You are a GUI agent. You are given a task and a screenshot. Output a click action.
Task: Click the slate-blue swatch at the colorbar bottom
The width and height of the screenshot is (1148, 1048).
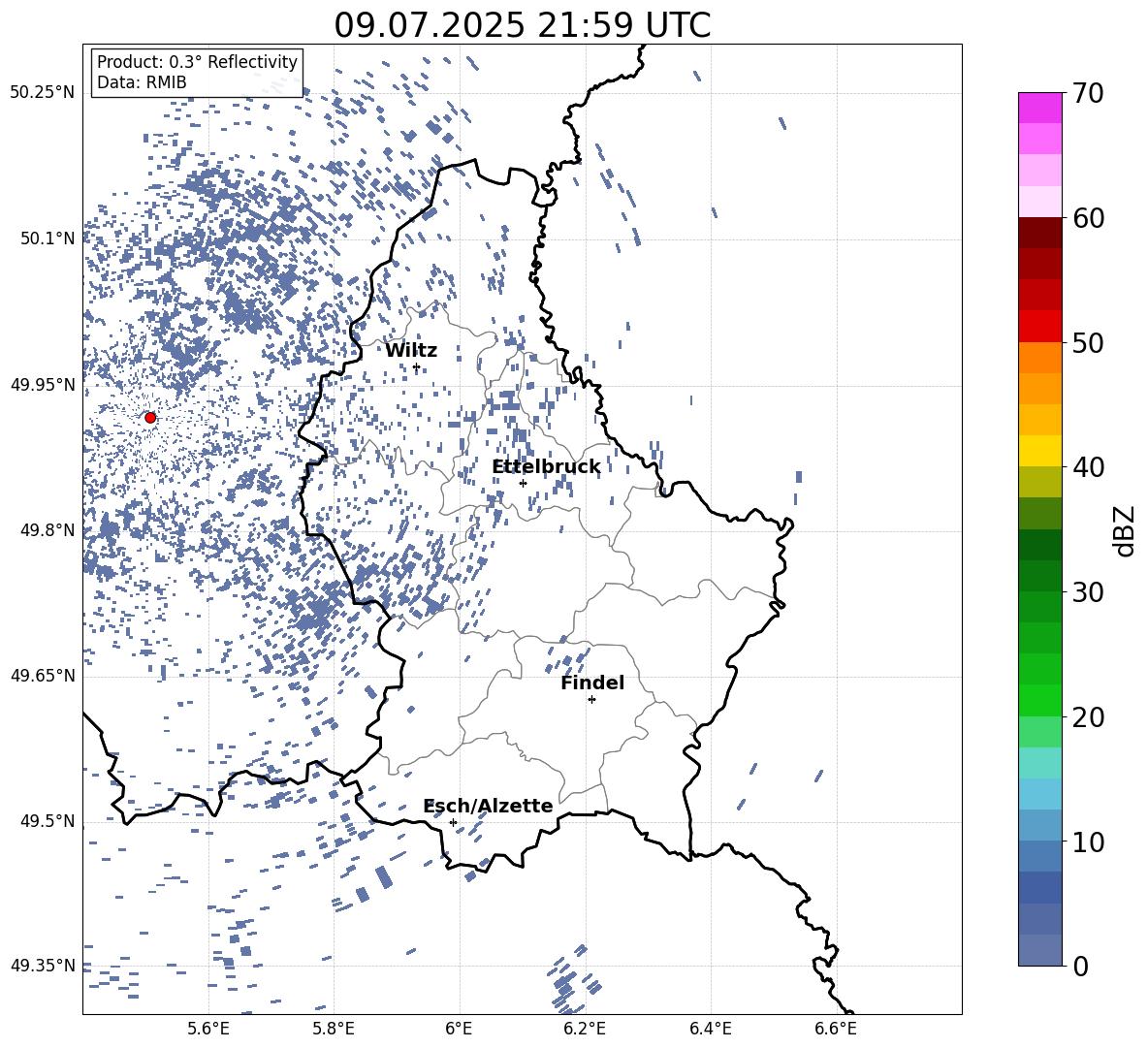tap(1039, 950)
